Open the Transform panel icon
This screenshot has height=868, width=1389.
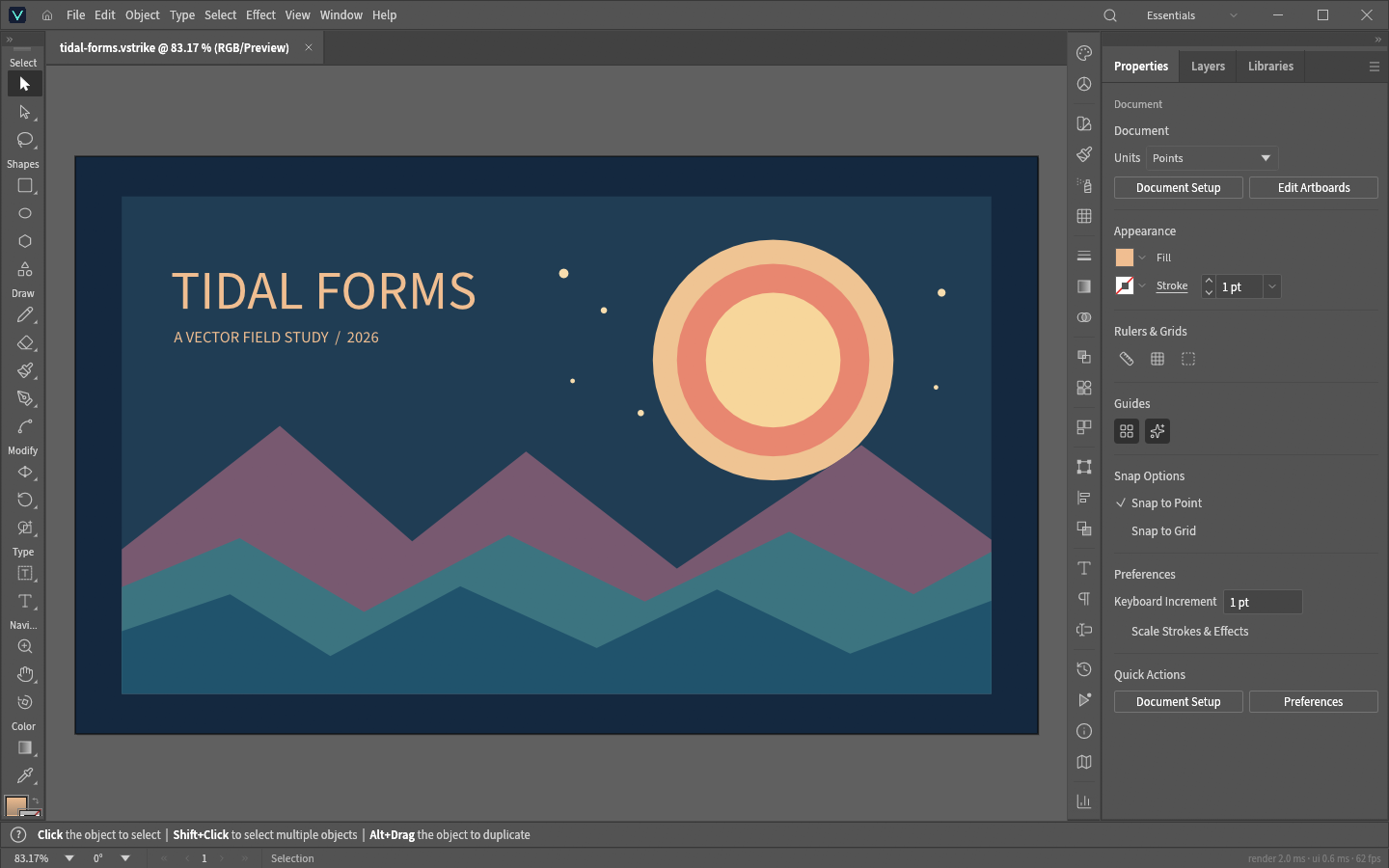pyautogui.click(x=1084, y=467)
